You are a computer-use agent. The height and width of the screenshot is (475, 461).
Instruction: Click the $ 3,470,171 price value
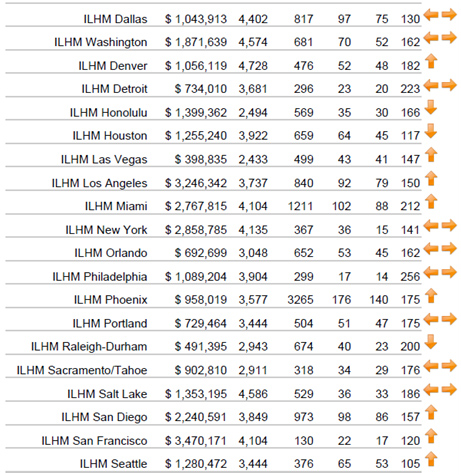pyautogui.click(x=196, y=441)
